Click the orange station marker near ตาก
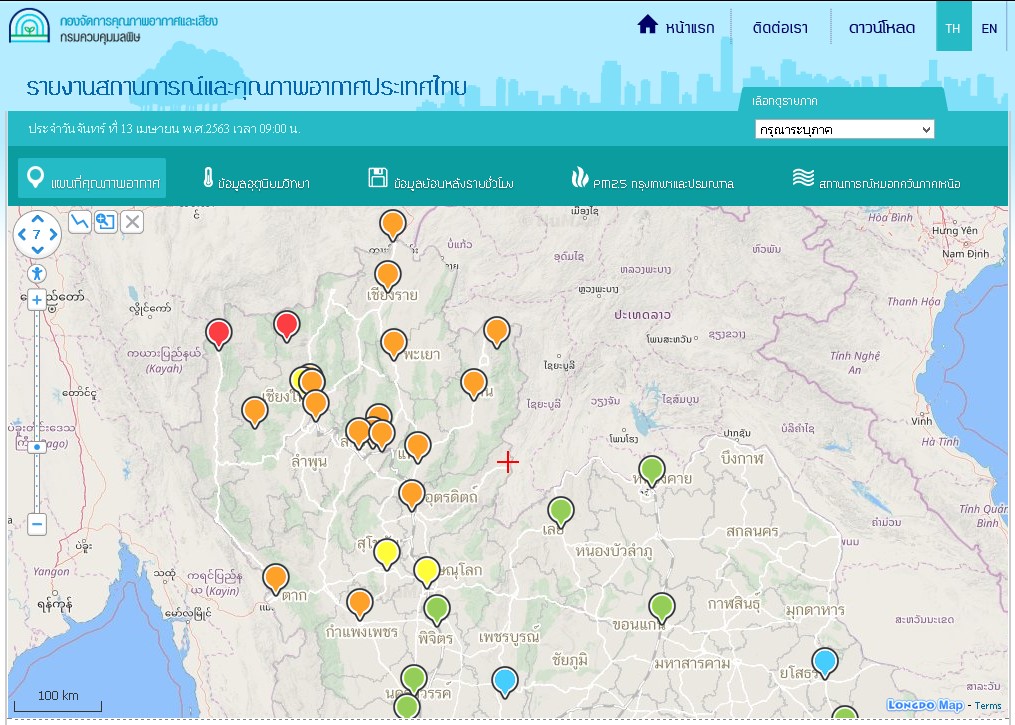Image resolution: width=1015 pixels, height=725 pixels. 276,577
